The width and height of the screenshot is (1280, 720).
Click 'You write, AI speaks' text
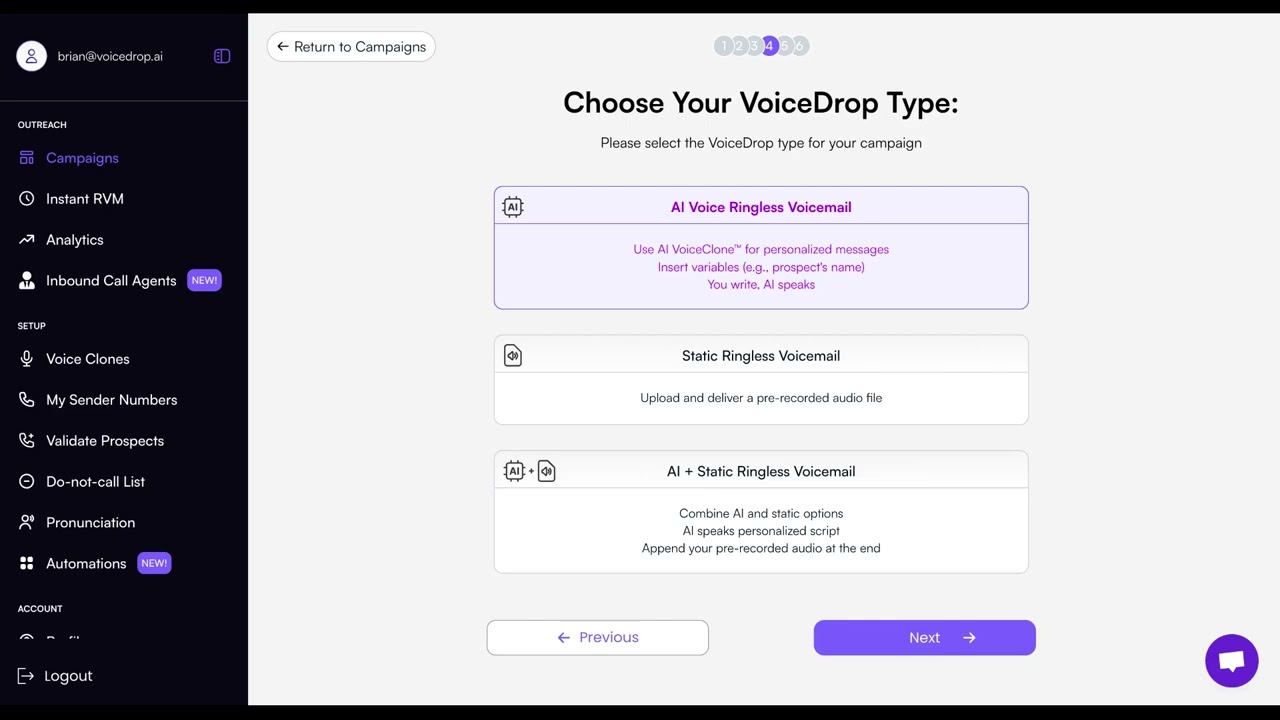[x=761, y=285]
